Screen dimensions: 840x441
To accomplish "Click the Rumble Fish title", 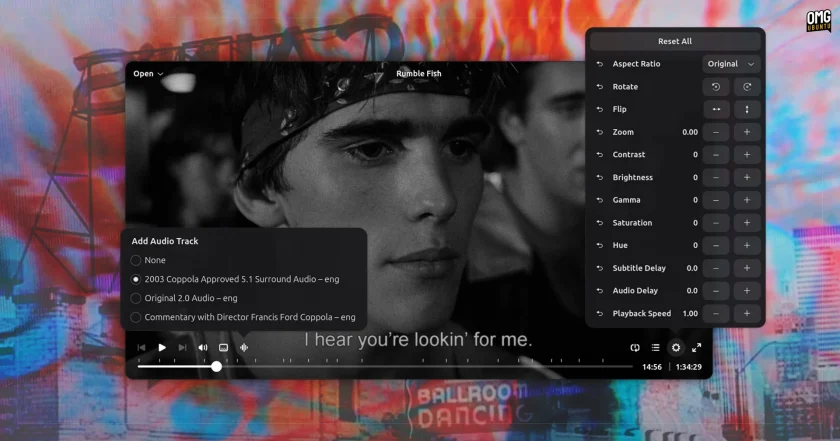I will pos(419,73).
